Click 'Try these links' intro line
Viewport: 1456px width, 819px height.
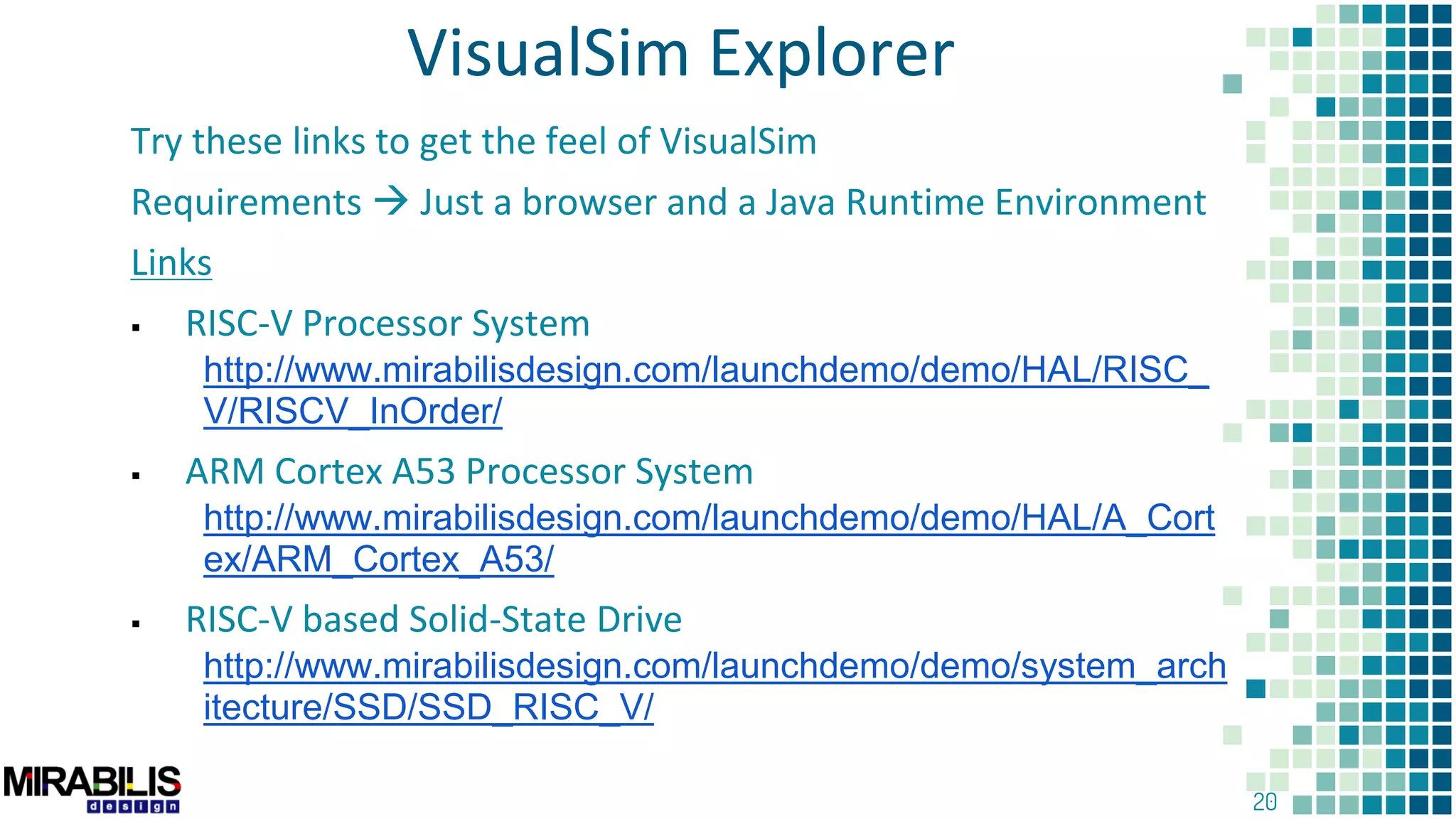473,141
